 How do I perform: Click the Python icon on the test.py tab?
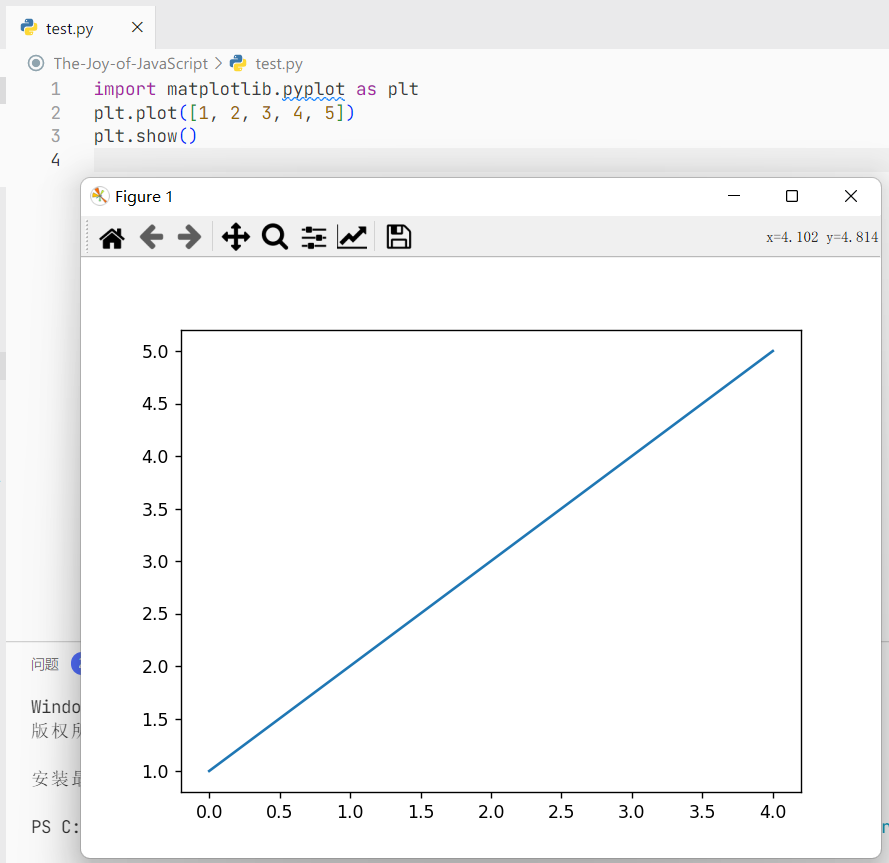click(30, 27)
